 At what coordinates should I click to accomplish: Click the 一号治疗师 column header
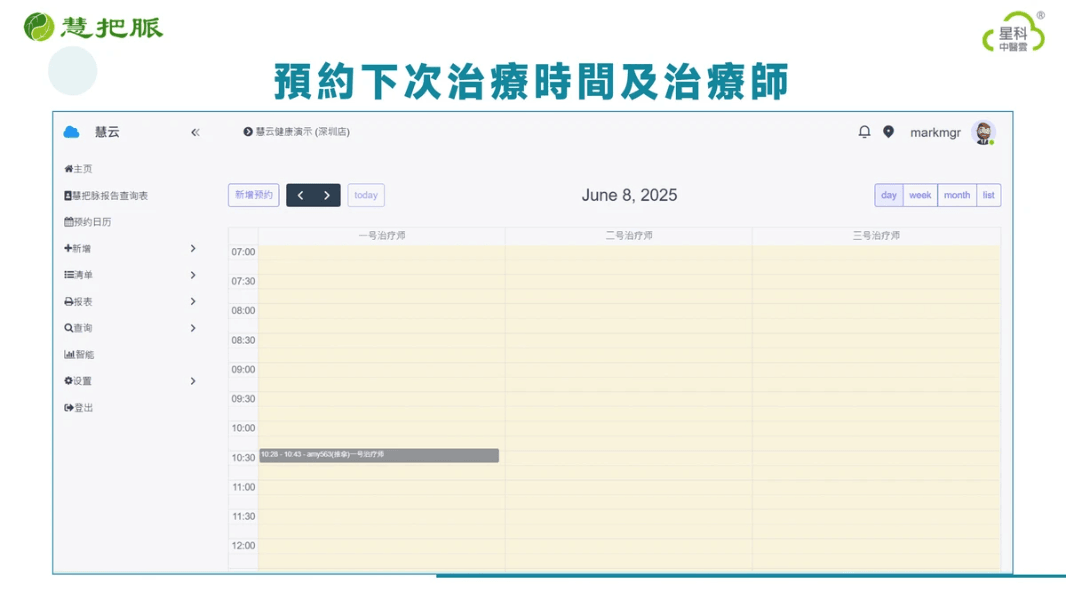[x=382, y=236]
